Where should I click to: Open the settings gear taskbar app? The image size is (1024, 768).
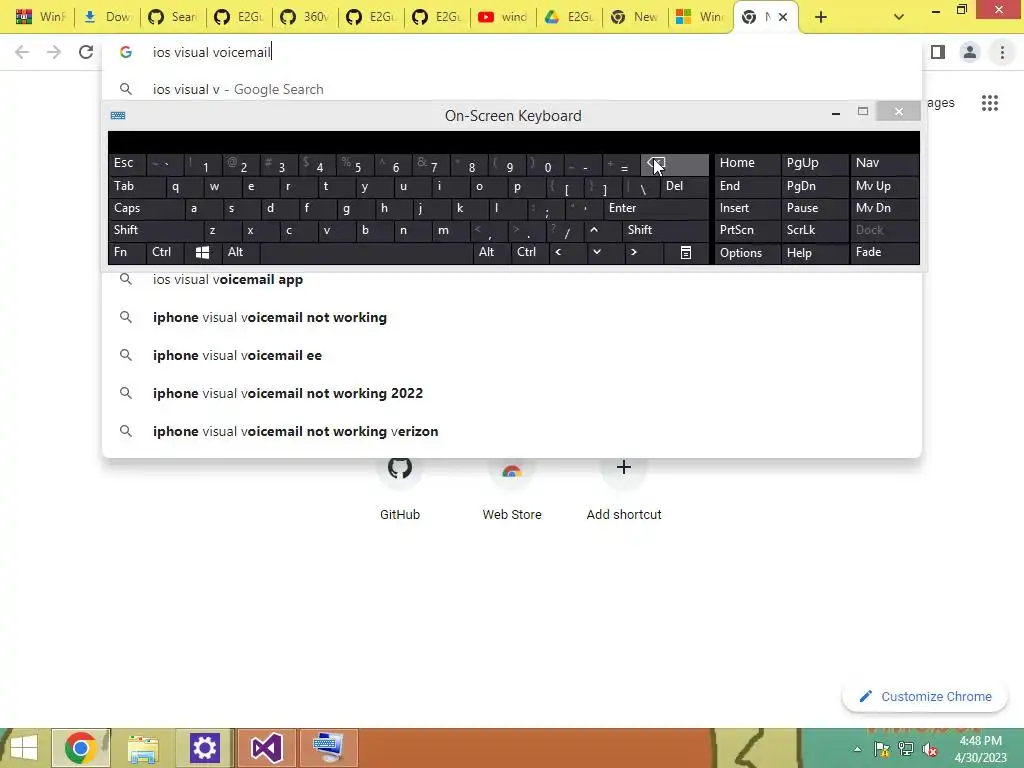click(204, 748)
